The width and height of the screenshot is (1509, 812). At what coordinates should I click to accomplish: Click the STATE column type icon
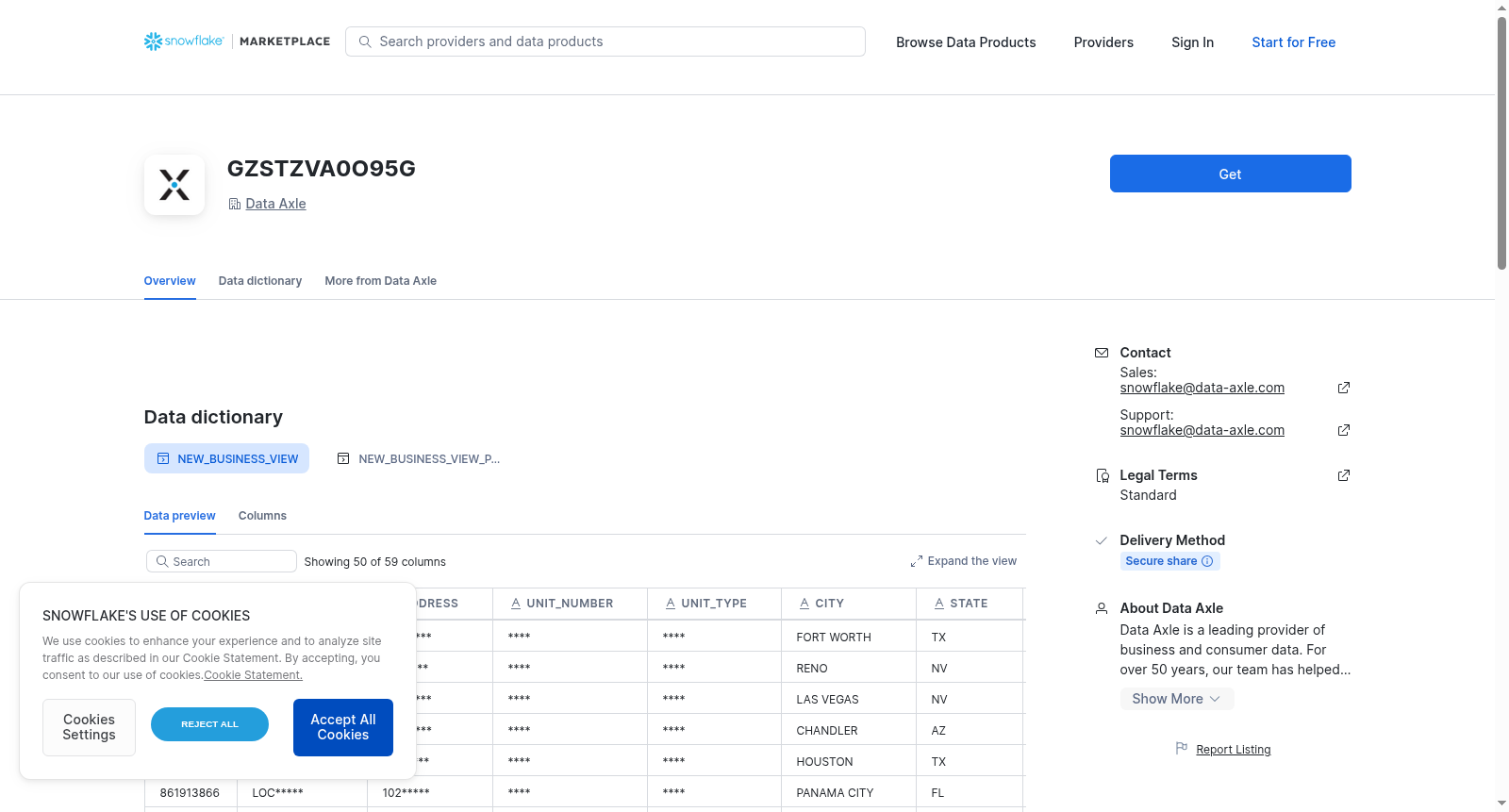point(939,604)
